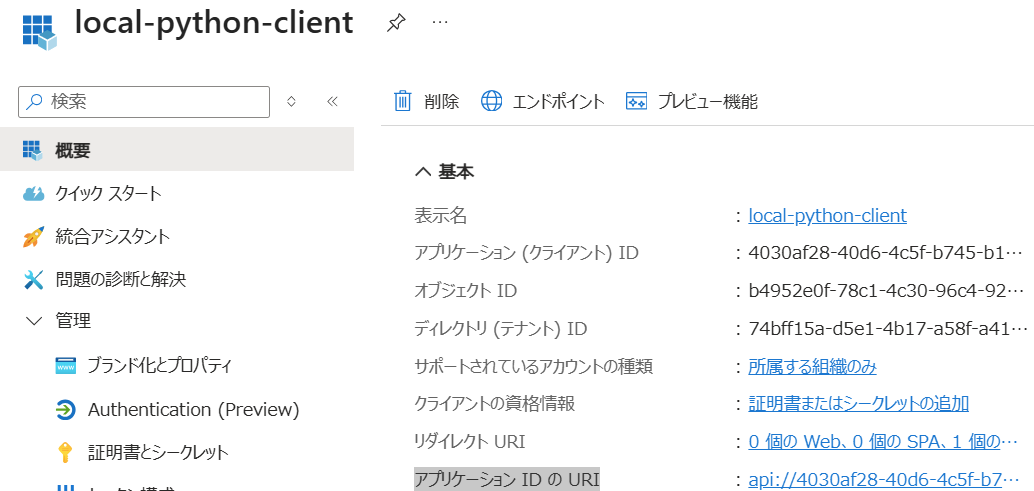Image resolution: width=1034 pixels, height=491 pixels.
Task: Click リダイレクト URI label
Action: 470,442
